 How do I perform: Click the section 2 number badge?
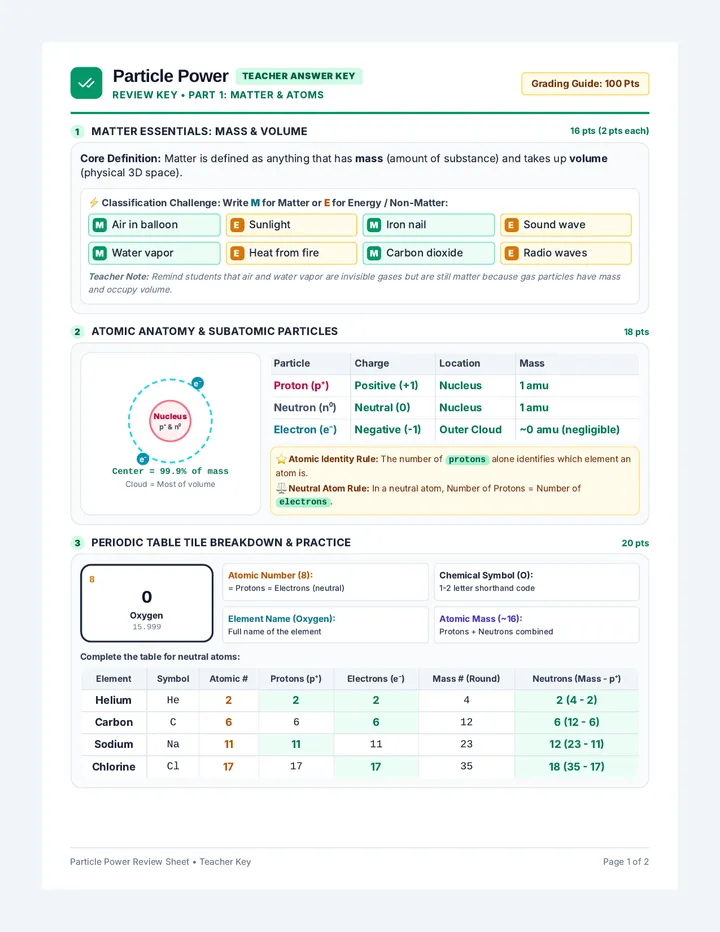click(77, 332)
